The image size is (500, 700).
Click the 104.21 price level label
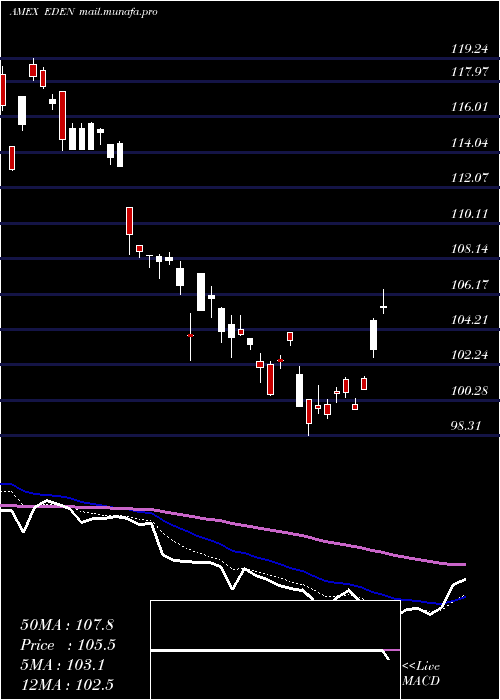point(469,320)
